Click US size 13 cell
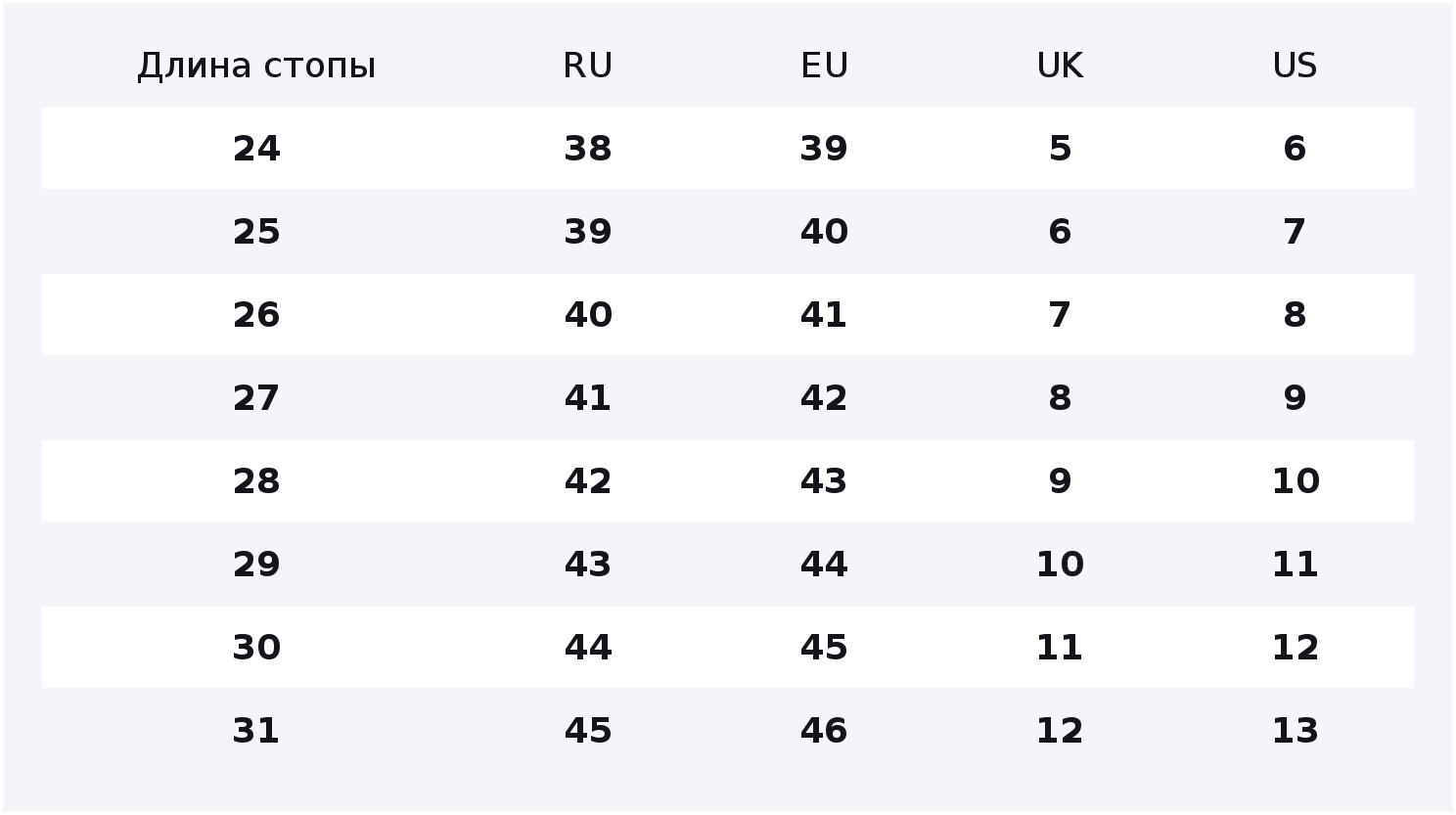The width and height of the screenshot is (1456, 815). 1295,731
